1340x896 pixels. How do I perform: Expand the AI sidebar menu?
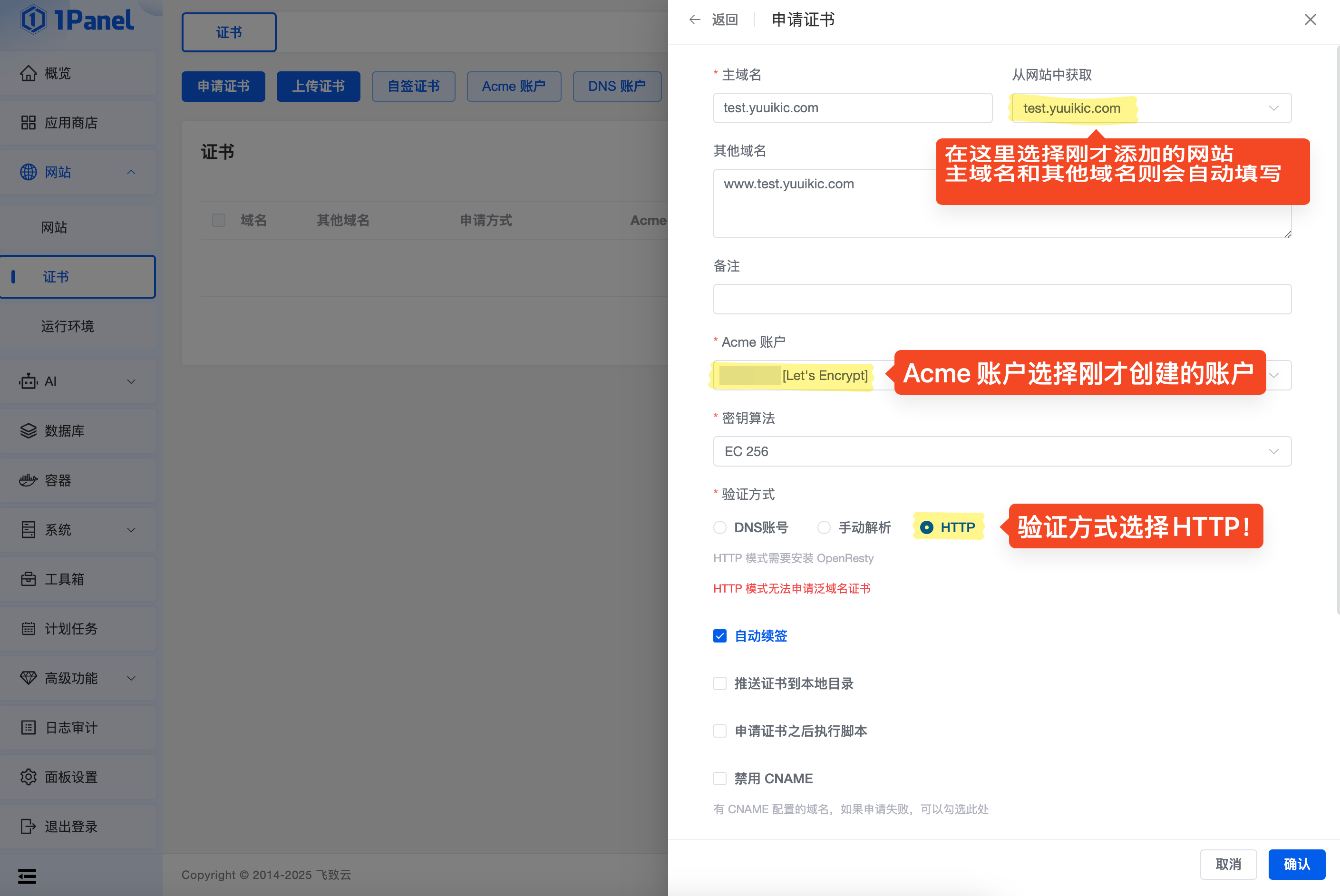click(x=78, y=382)
